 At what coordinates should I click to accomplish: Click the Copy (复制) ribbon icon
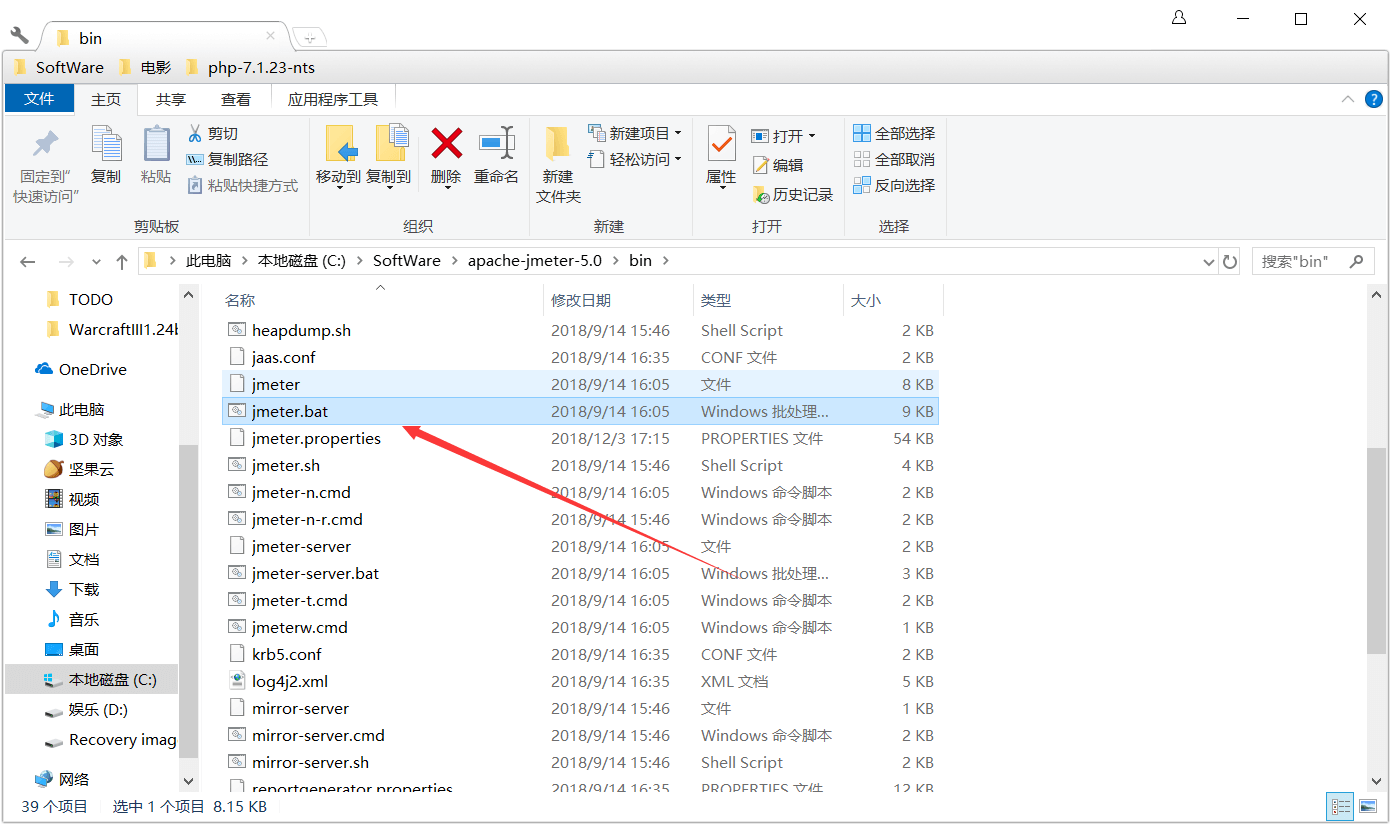click(x=105, y=144)
